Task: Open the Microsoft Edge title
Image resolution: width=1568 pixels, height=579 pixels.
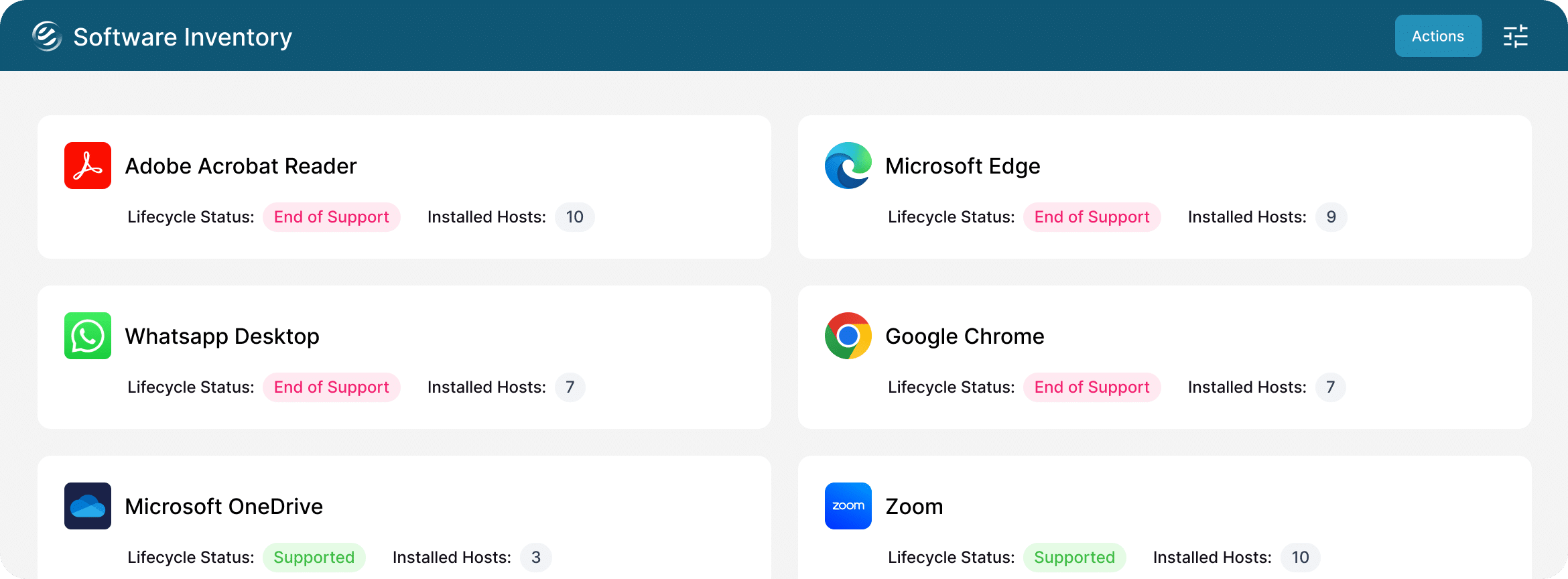Action: pos(963,166)
